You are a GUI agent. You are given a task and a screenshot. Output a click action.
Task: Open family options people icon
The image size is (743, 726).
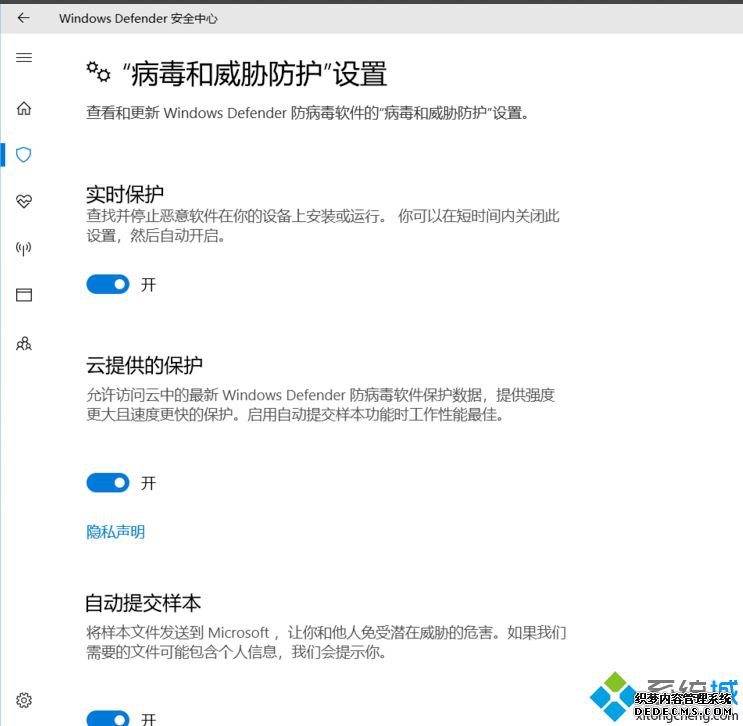(24, 343)
